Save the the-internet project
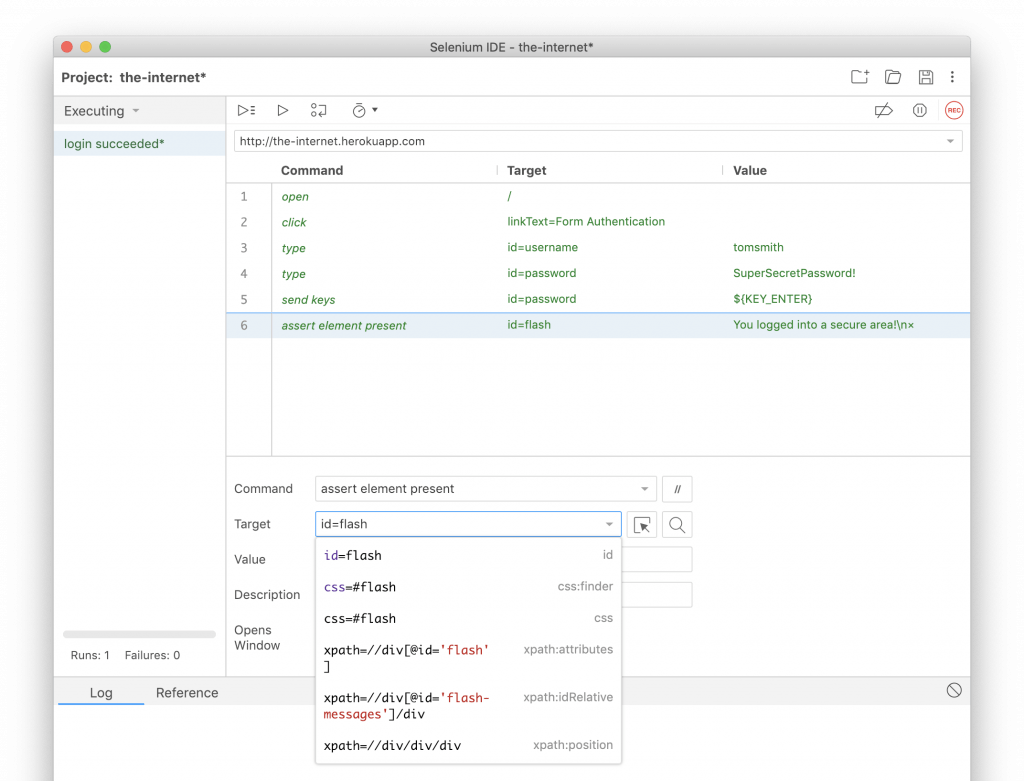The height and width of the screenshot is (781, 1024). coord(925,76)
